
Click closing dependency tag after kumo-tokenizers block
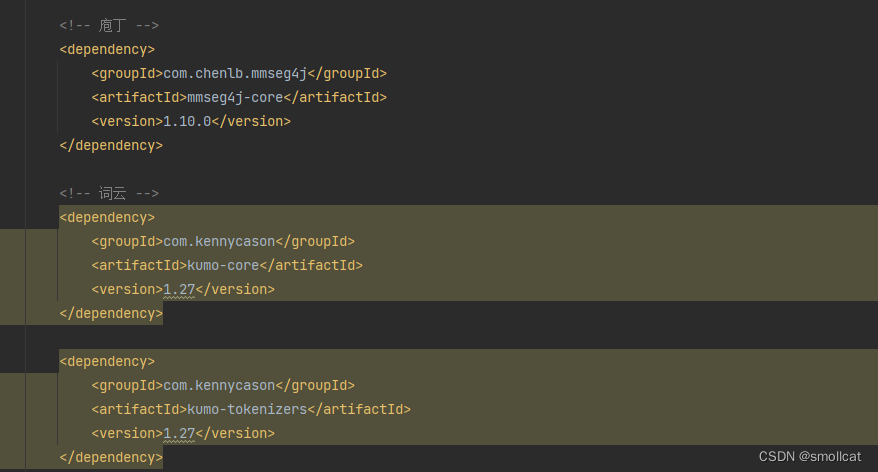click(x=111, y=457)
